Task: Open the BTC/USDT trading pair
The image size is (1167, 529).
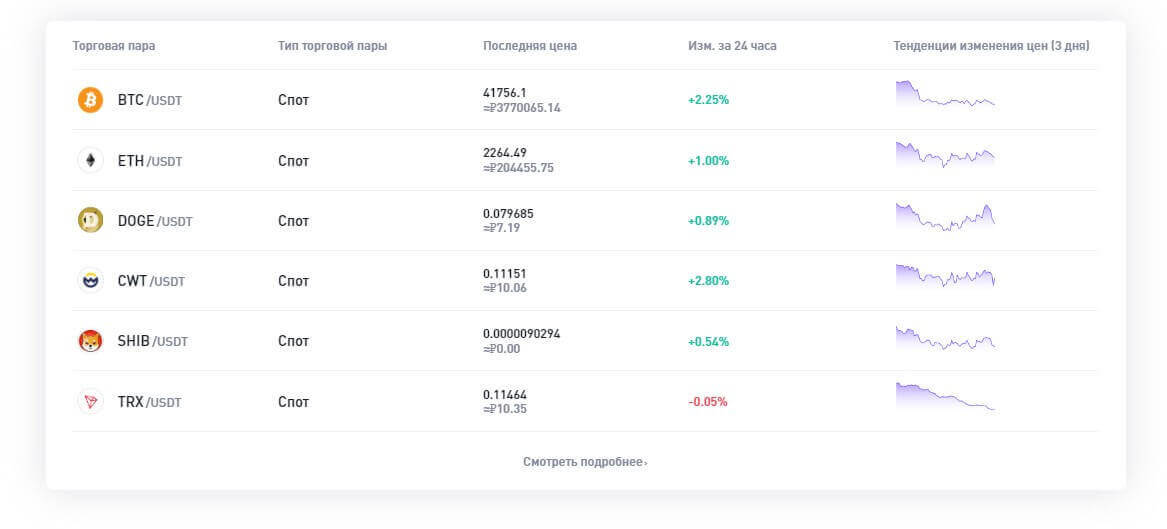Action: pyautogui.click(x=149, y=100)
